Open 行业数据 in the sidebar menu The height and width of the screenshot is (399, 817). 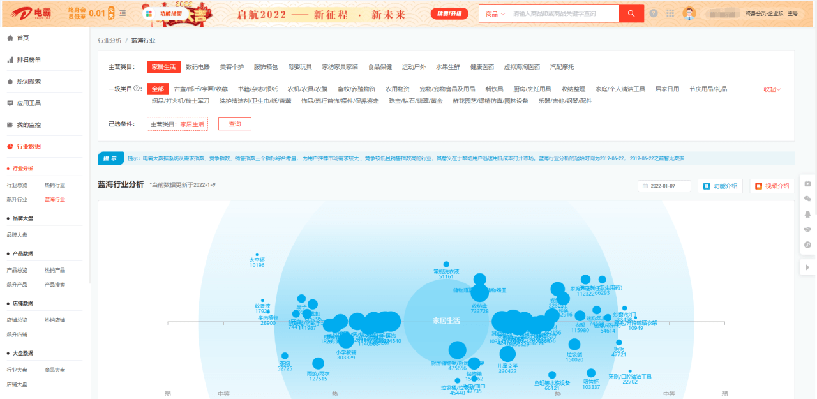(x=25, y=147)
